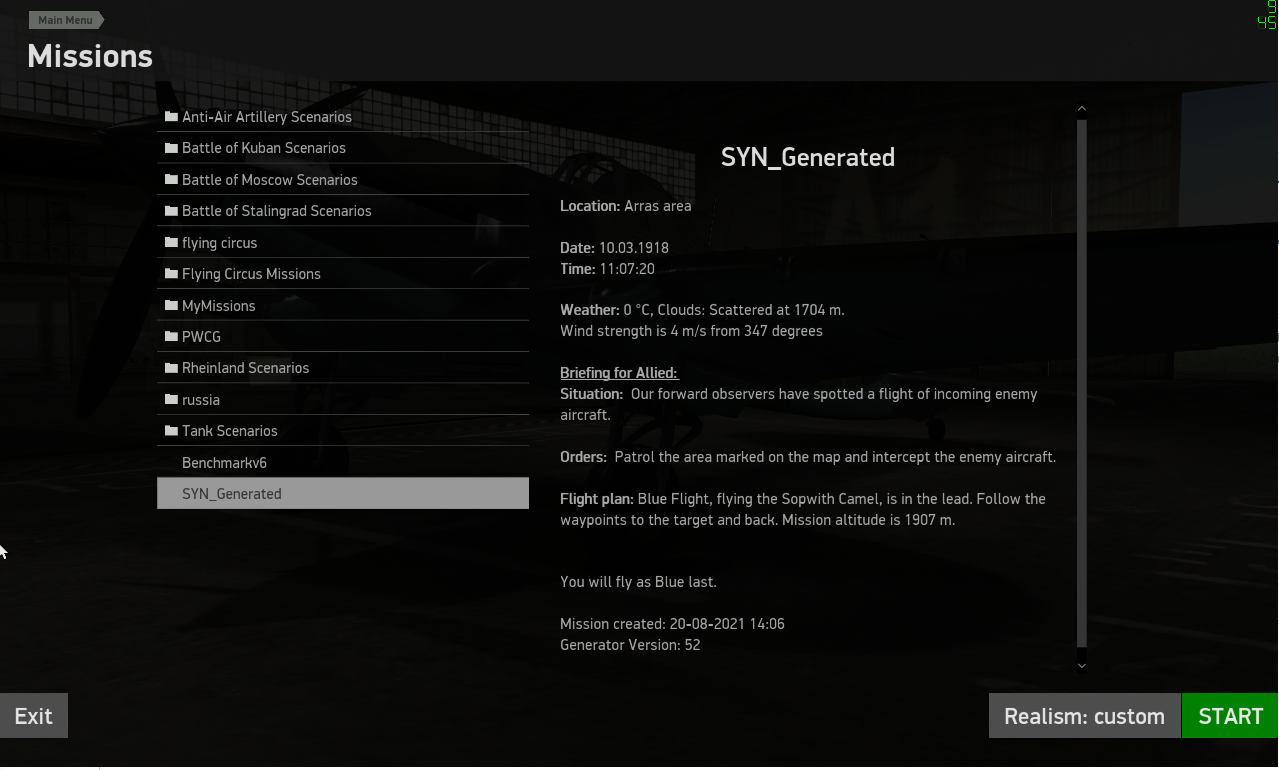Screen dimensions: 1279x770
Task: Click the russia folder icon
Action: [x=171, y=399]
